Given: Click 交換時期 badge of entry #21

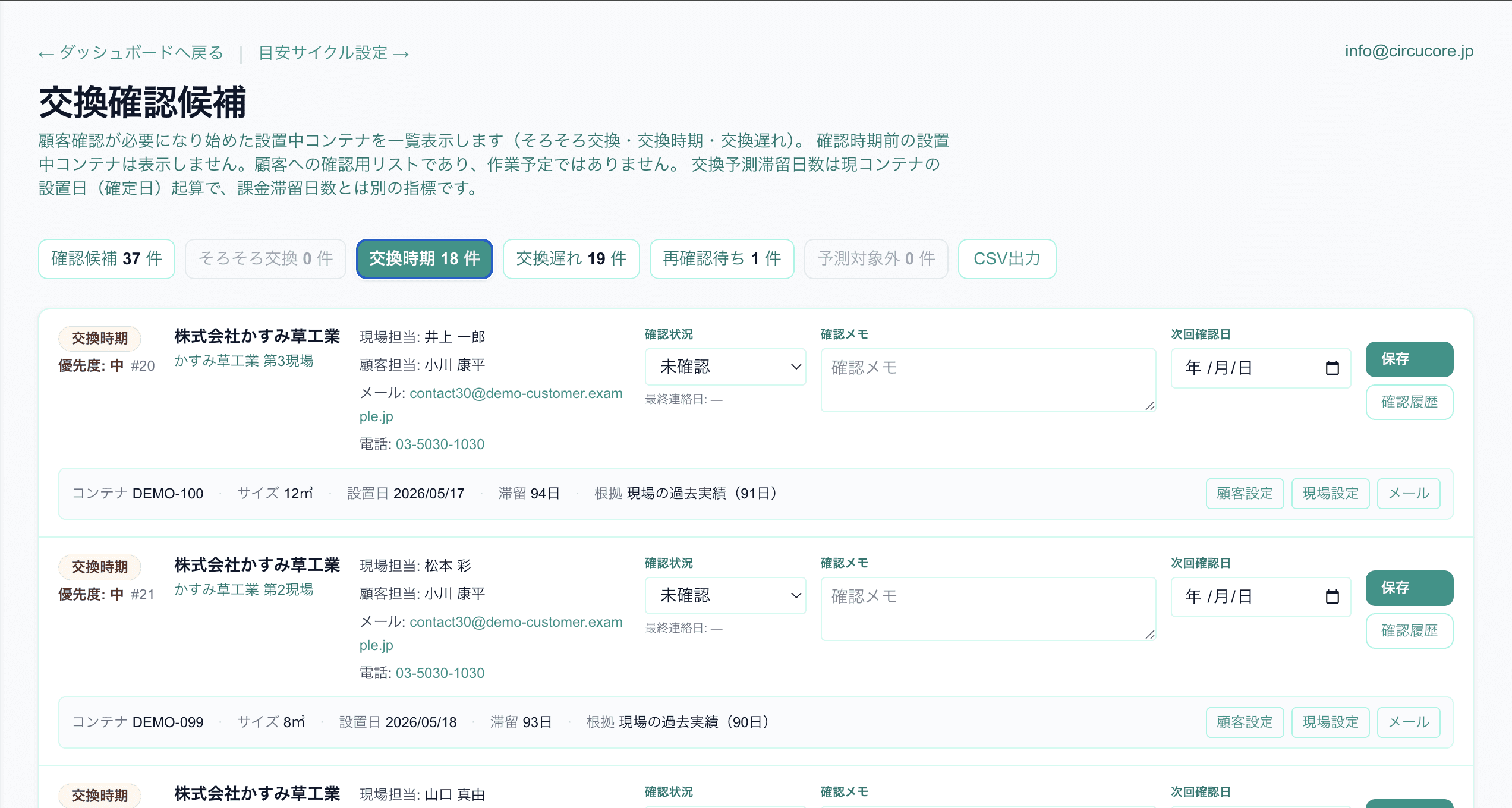Looking at the screenshot, I should click(100, 567).
